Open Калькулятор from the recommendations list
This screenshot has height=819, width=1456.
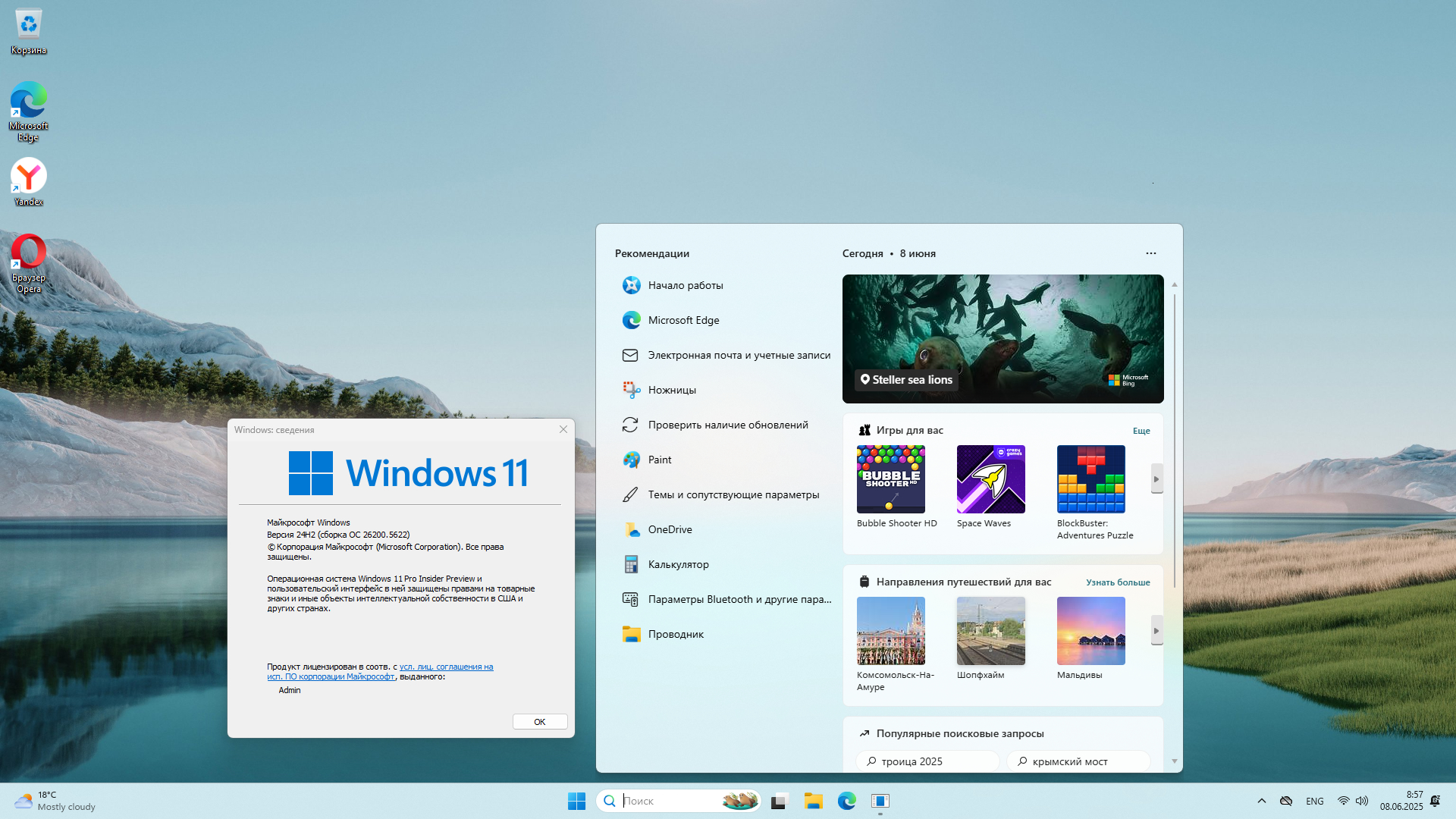(678, 564)
